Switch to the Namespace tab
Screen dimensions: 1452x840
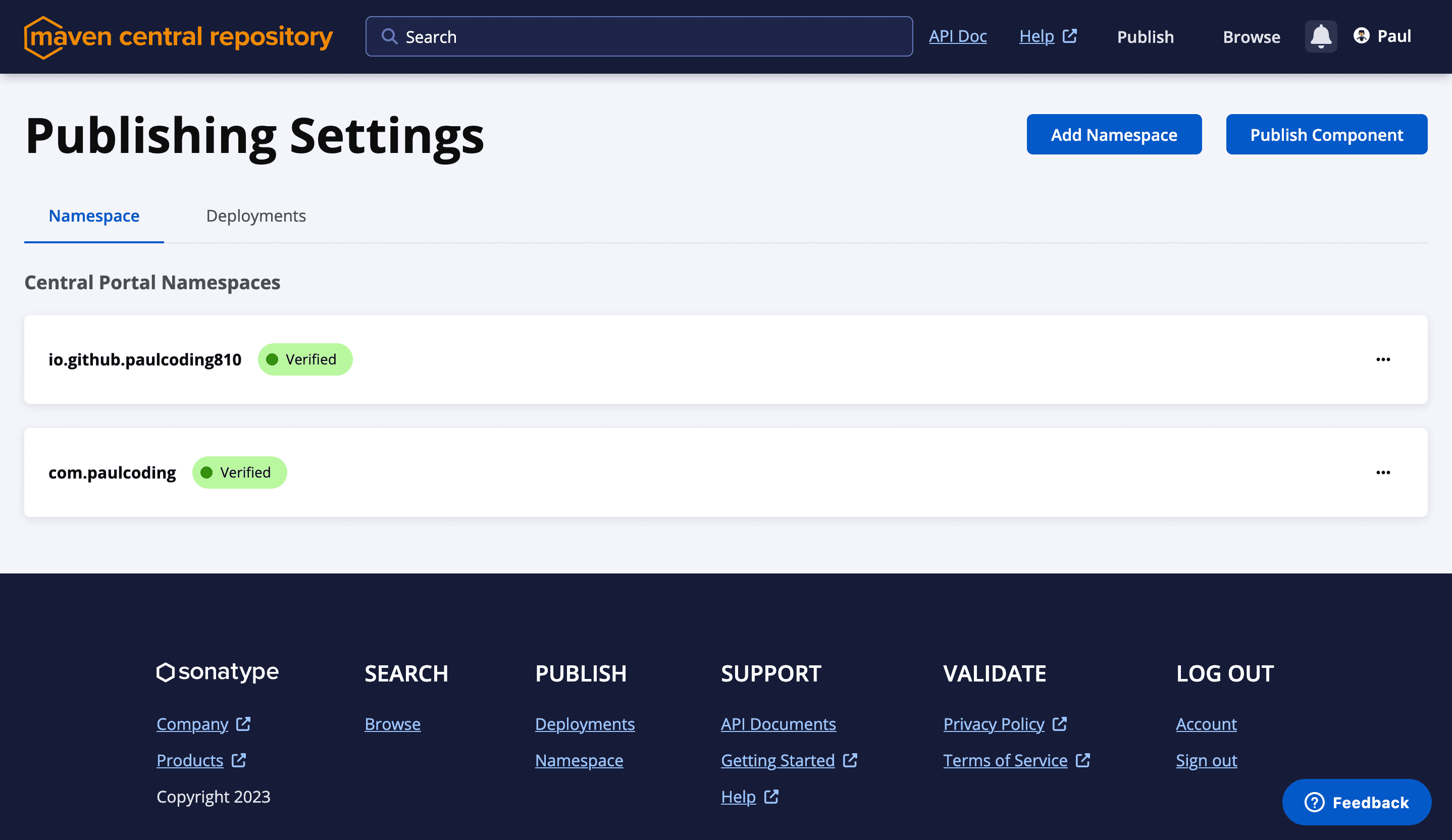[94, 216]
